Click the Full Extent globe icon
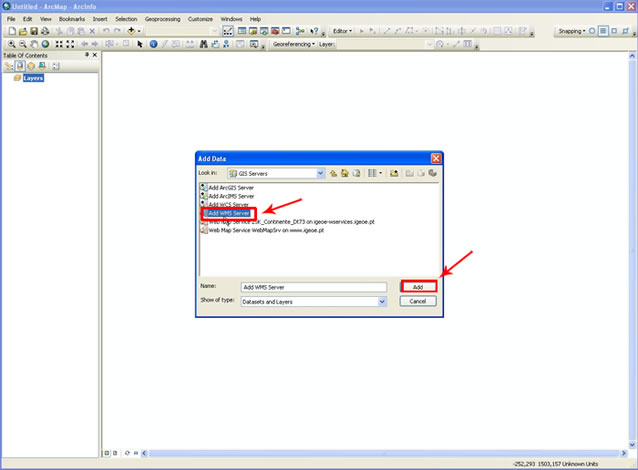 coord(45,44)
